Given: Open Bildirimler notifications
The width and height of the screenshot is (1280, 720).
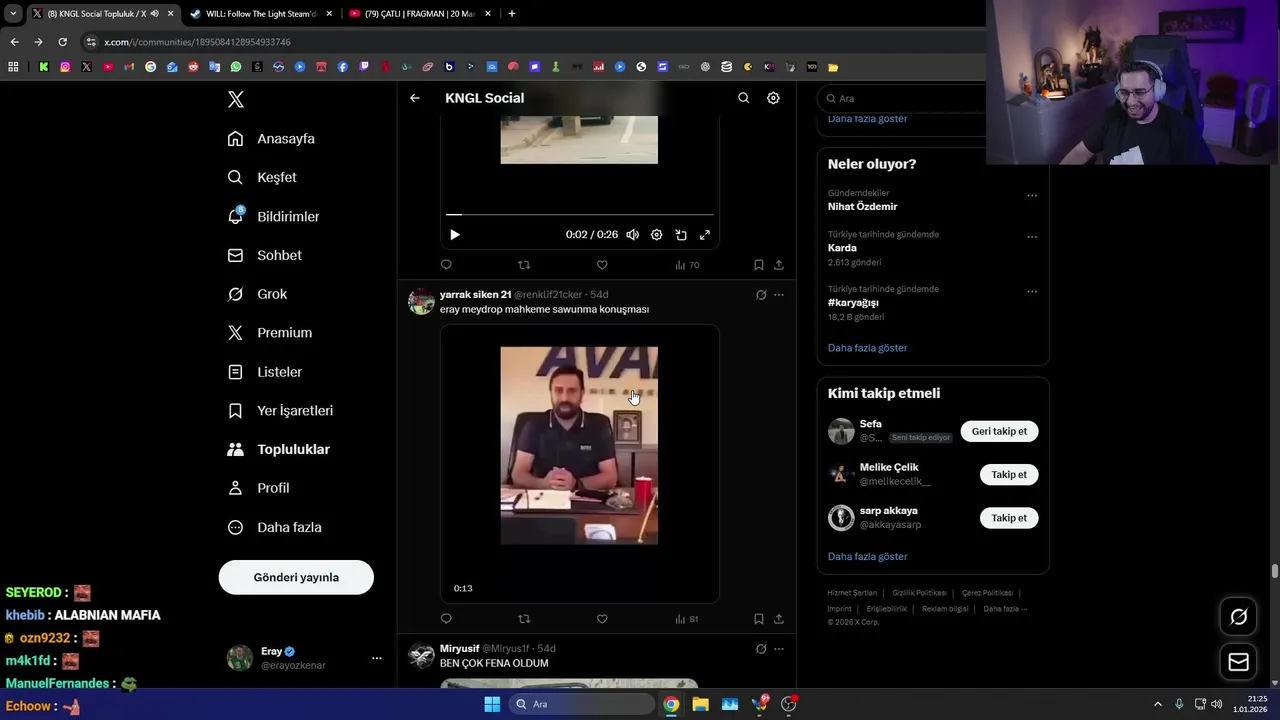Looking at the screenshot, I should tap(274, 216).
